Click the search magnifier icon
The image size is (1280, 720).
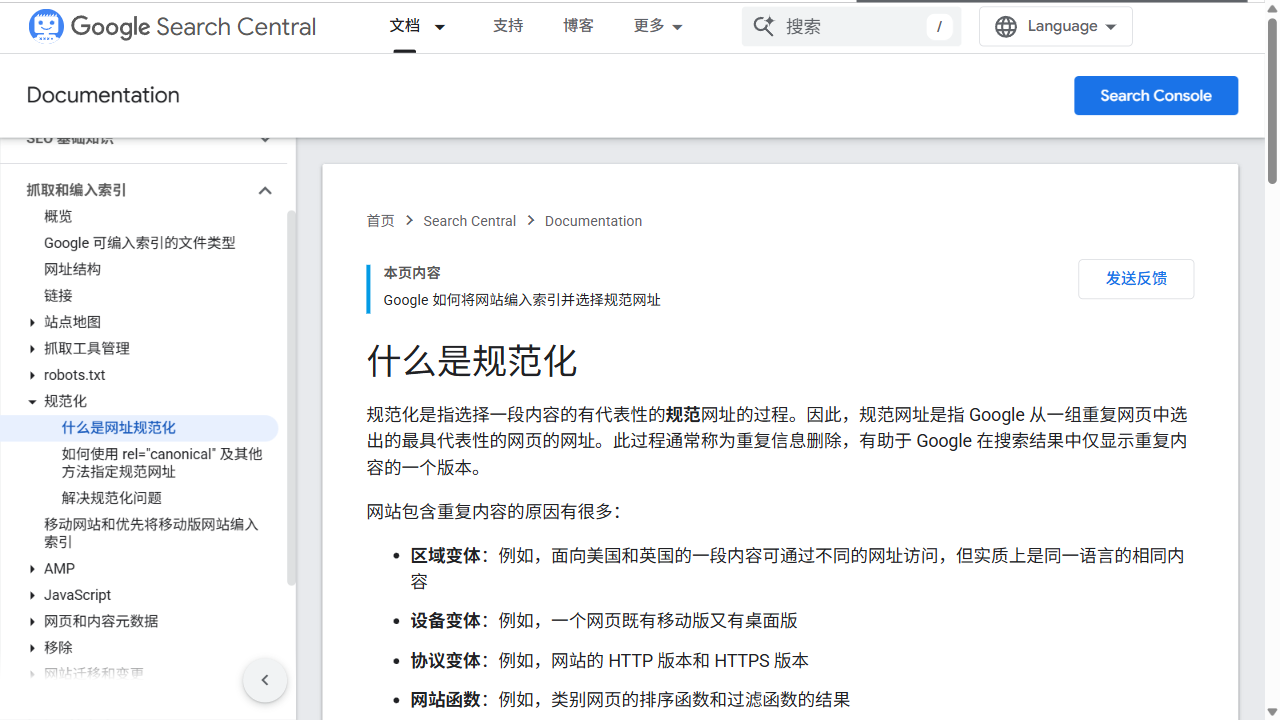click(x=763, y=26)
